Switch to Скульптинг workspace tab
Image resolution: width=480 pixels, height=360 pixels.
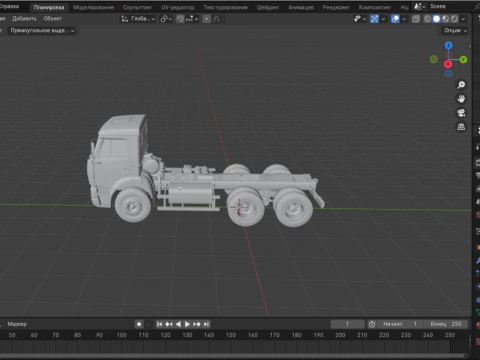[x=137, y=7]
